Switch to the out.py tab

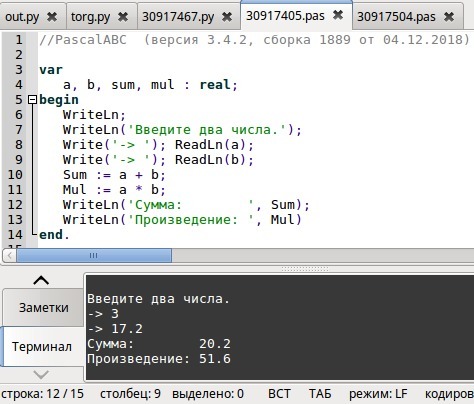[x=22, y=17]
